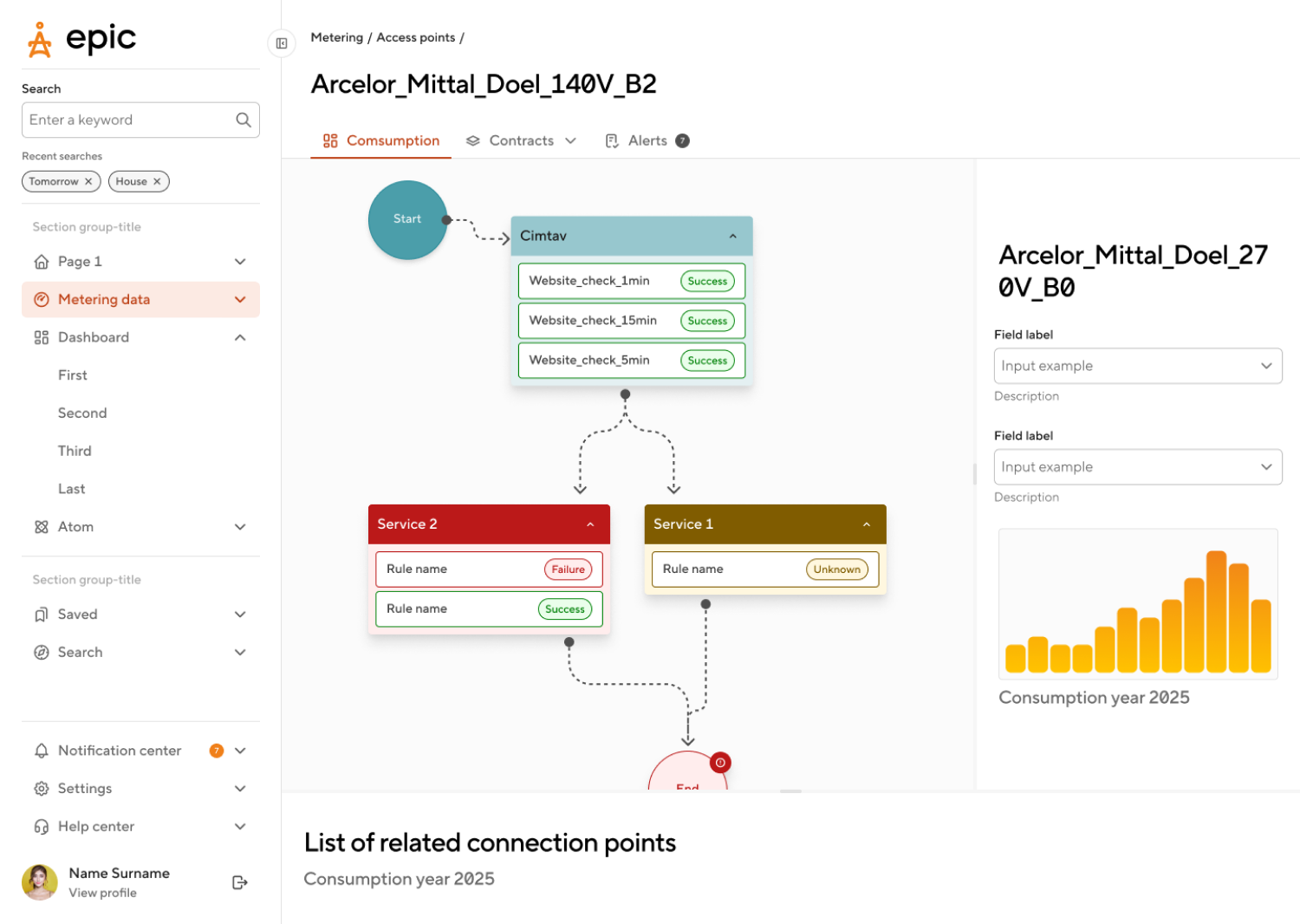Click the vertical panel resize handle
Screen dimensions: 1300x924
coord(975,473)
